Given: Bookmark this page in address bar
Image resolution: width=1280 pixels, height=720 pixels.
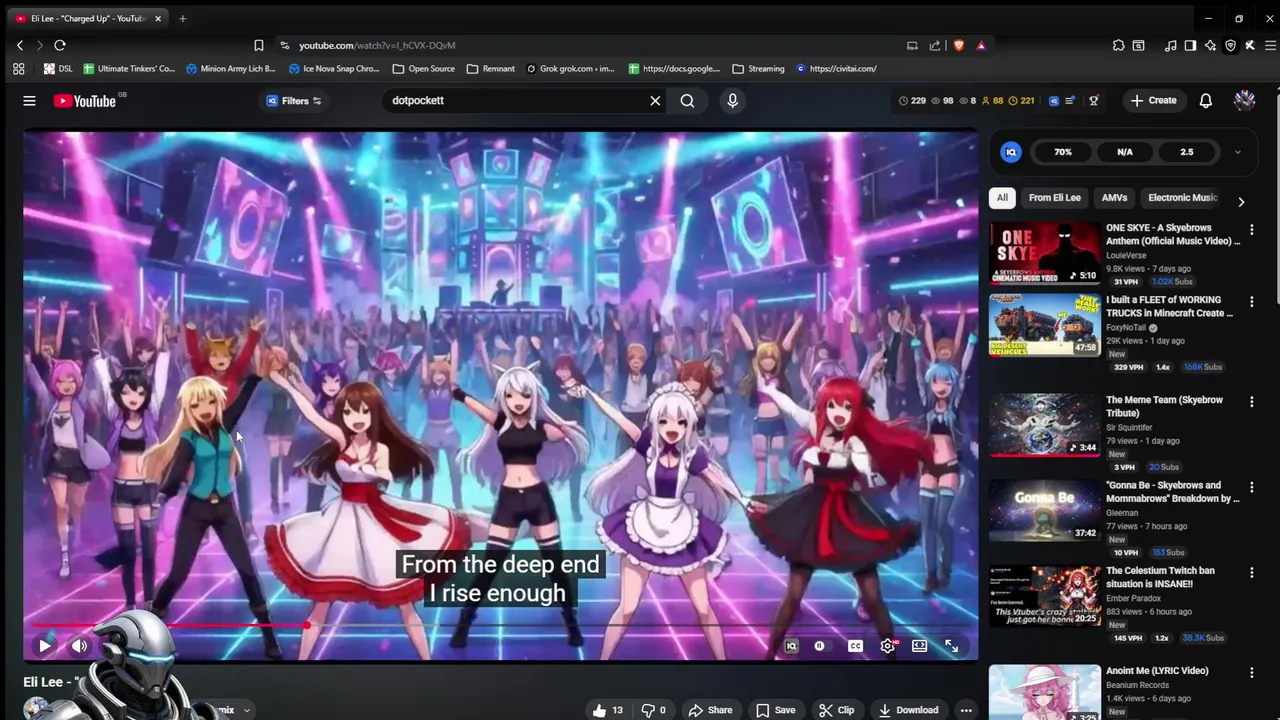Looking at the screenshot, I should (258, 45).
